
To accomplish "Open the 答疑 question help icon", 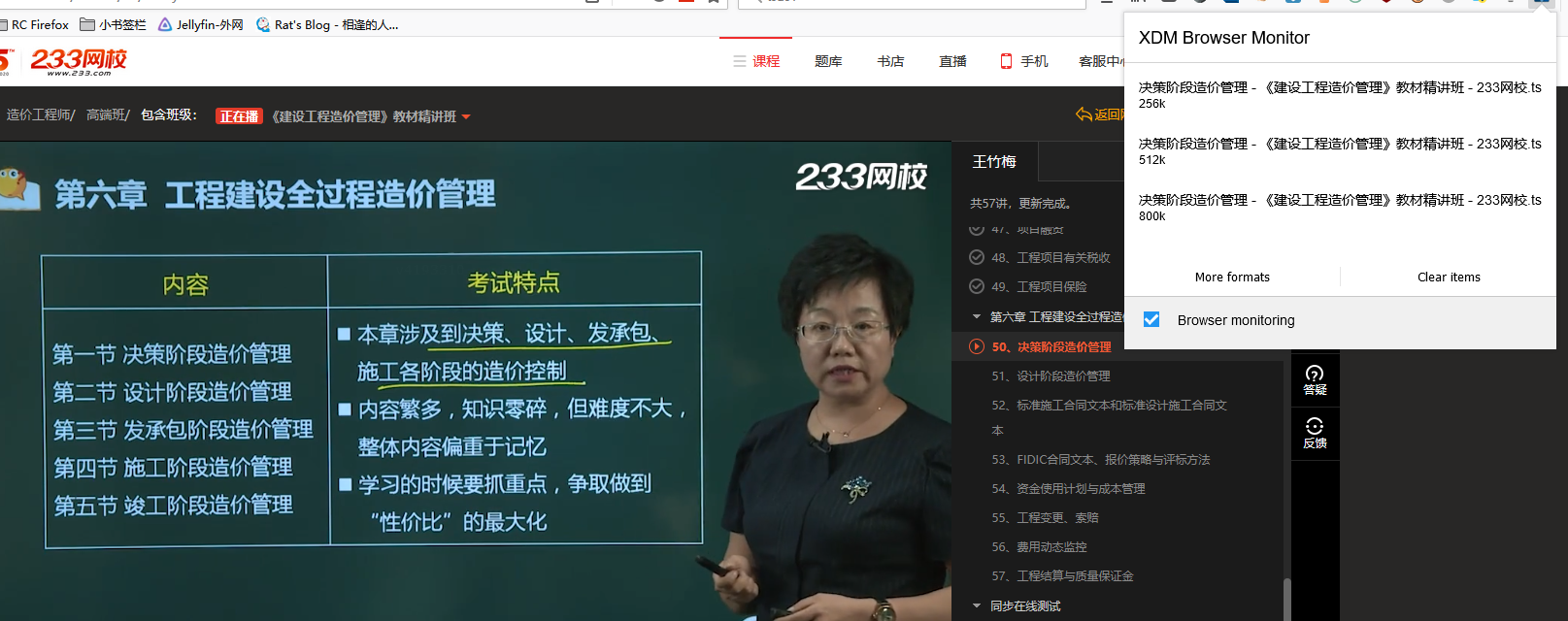I will pyautogui.click(x=1315, y=380).
